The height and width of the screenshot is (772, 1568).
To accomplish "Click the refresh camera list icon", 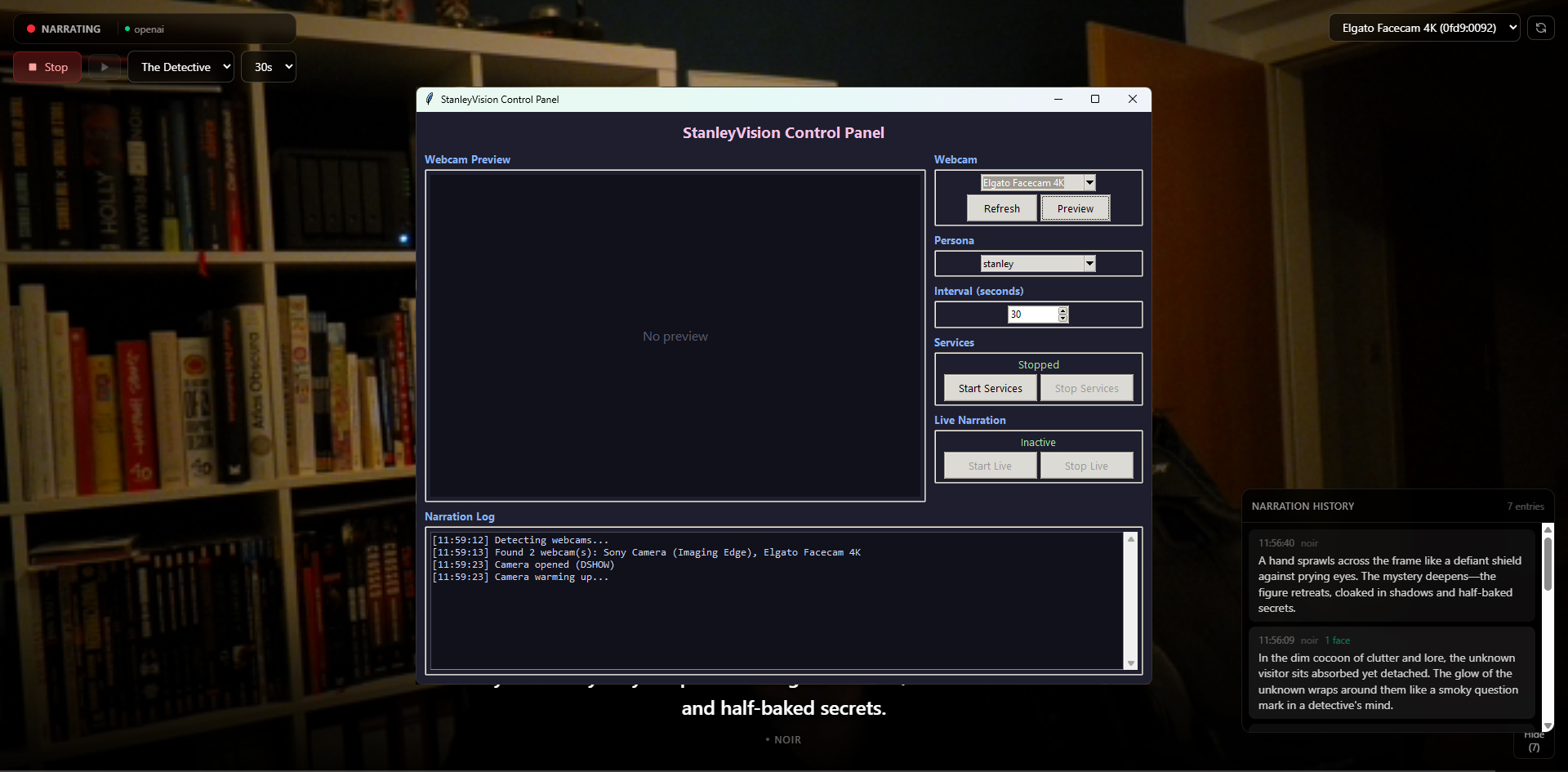I will click(x=1540, y=28).
